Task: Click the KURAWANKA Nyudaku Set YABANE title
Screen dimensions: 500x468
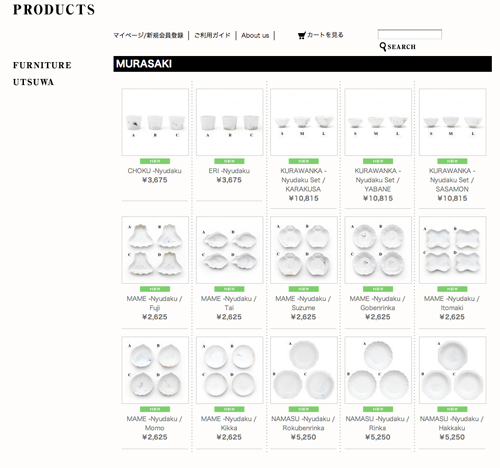Action: [378, 180]
